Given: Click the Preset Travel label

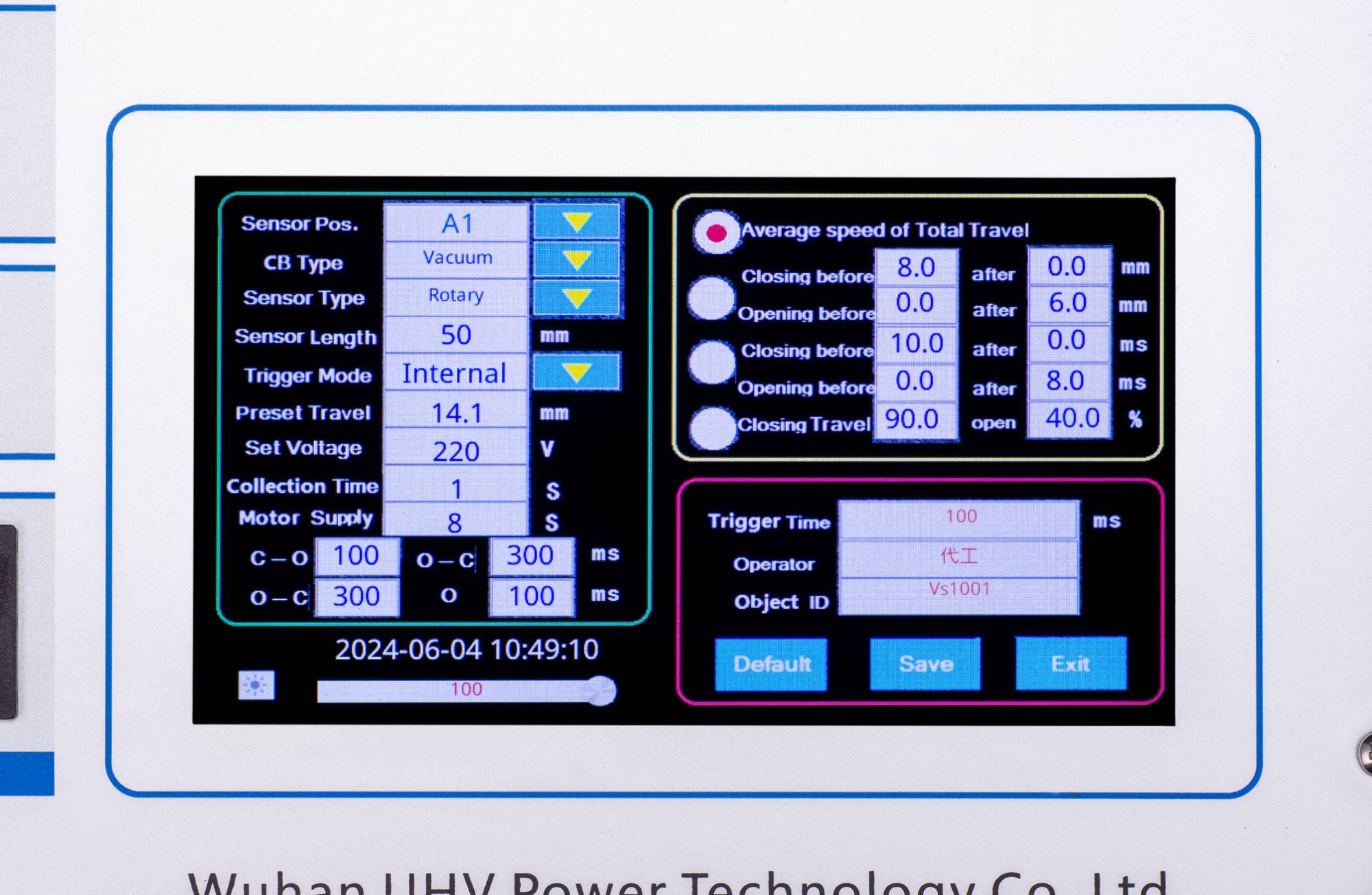Looking at the screenshot, I should tap(303, 412).
